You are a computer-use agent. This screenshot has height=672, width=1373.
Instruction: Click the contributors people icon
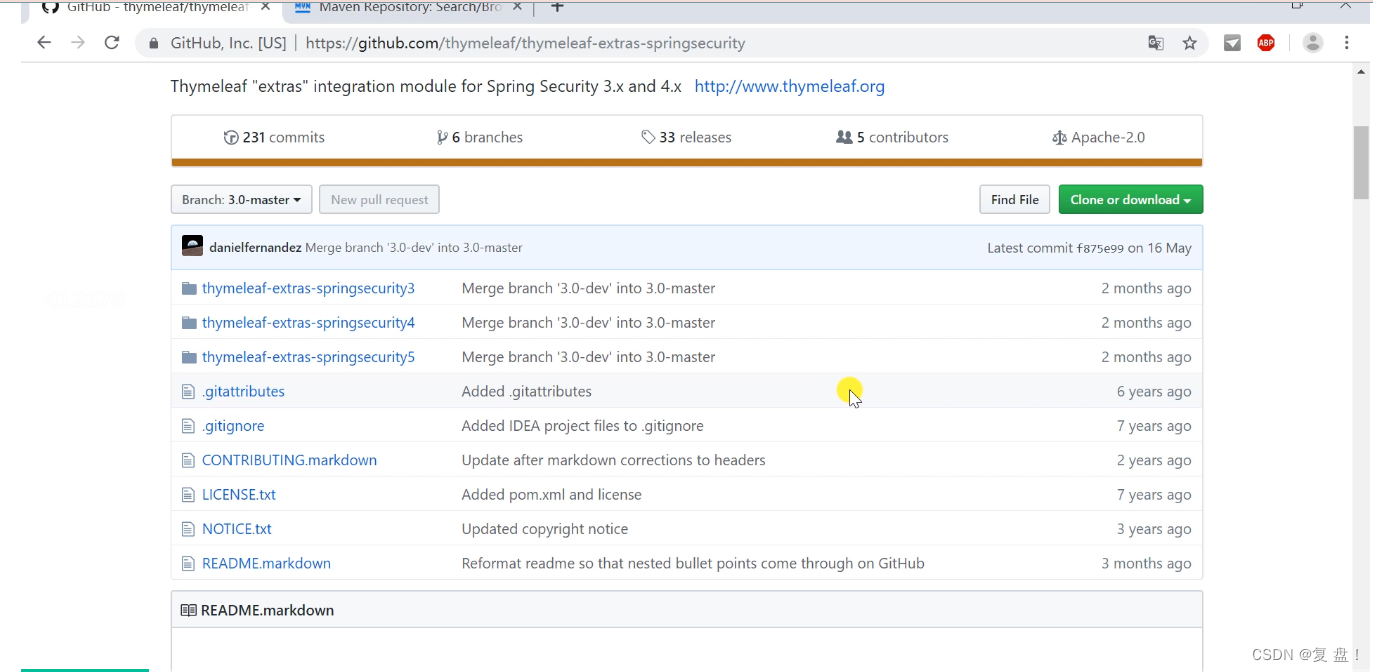tap(844, 137)
